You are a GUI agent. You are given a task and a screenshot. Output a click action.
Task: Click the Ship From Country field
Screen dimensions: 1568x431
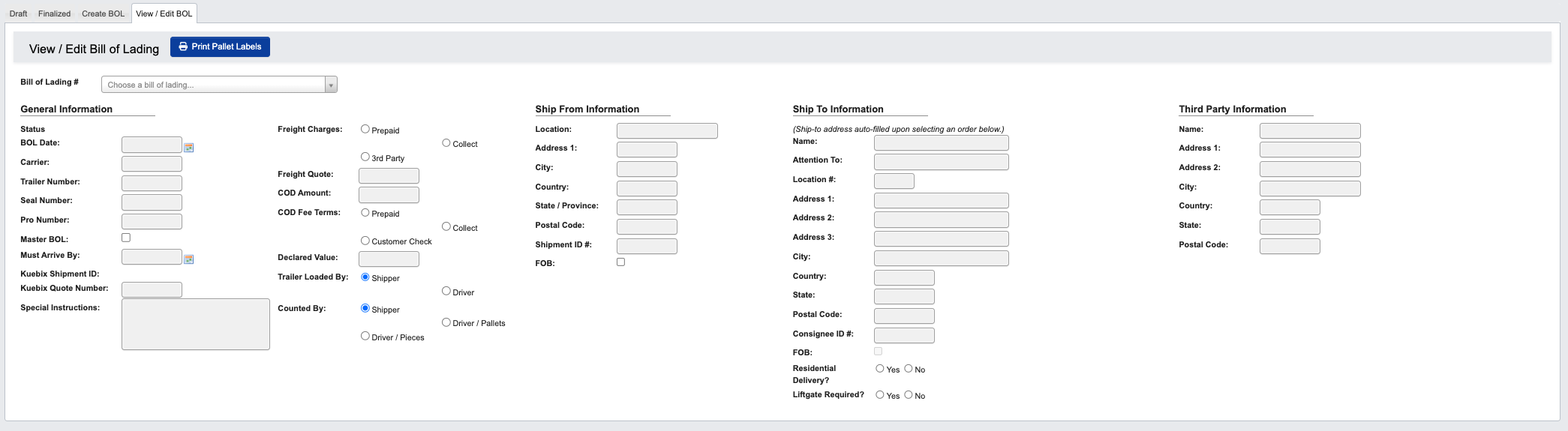[x=647, y=188]
